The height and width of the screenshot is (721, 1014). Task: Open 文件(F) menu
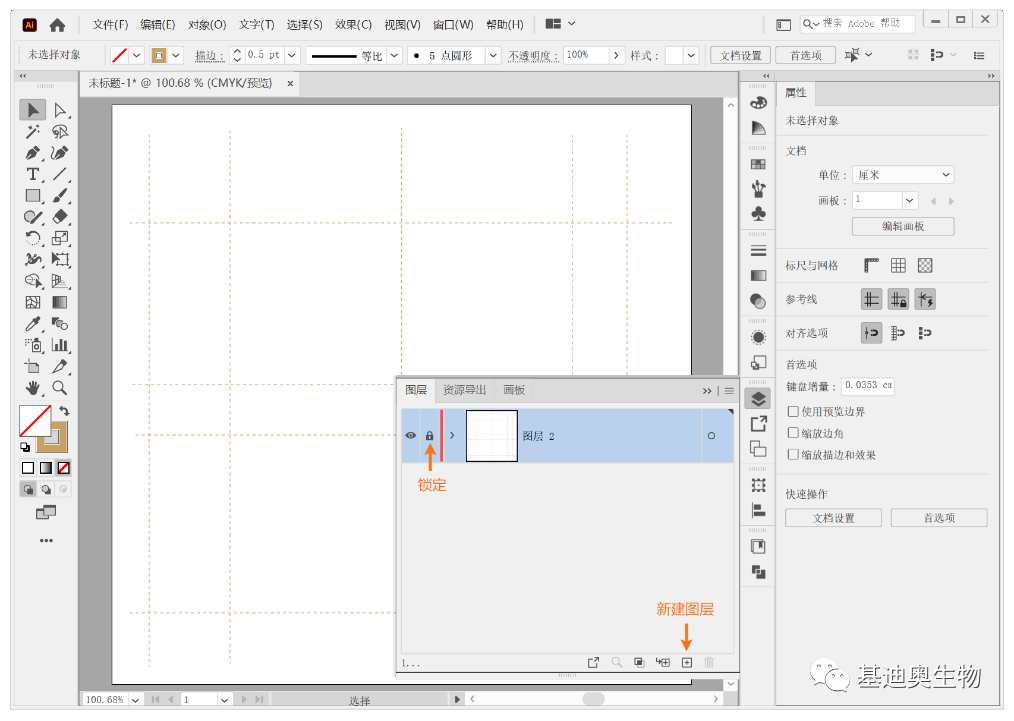pyautogui.click(x=110, y=25)
